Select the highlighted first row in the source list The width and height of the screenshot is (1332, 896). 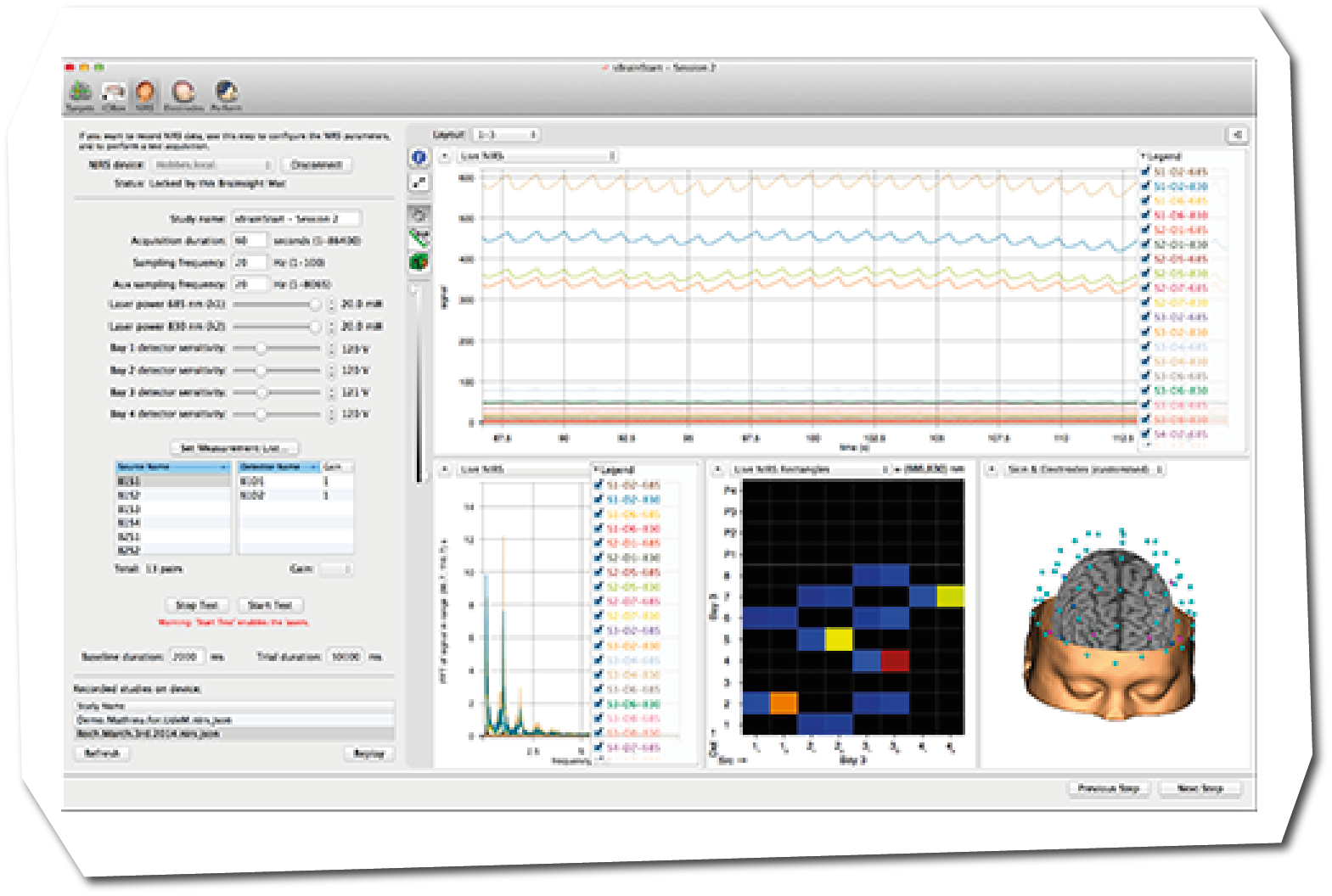pos(172,481)
